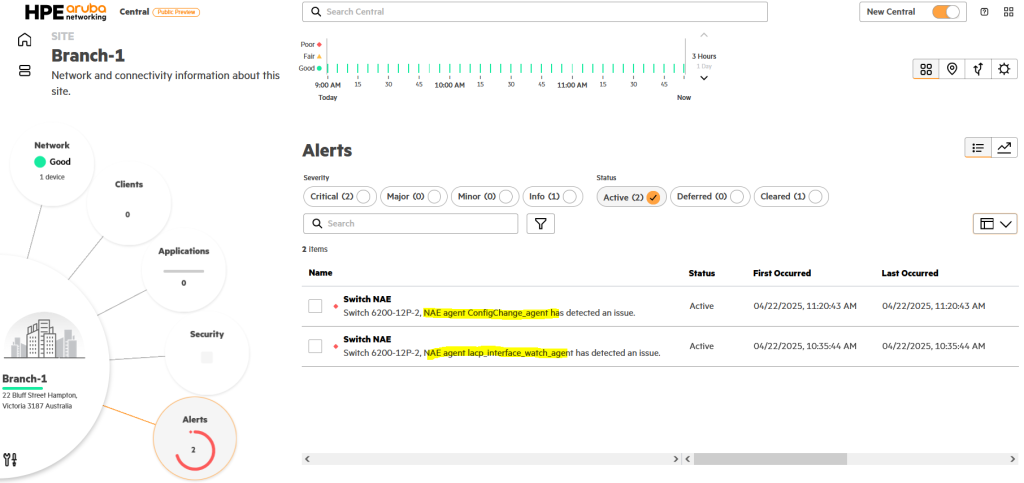Disable the Active status filter
This screenshot has height=483, width=1024.
click(x=653, y=197)
